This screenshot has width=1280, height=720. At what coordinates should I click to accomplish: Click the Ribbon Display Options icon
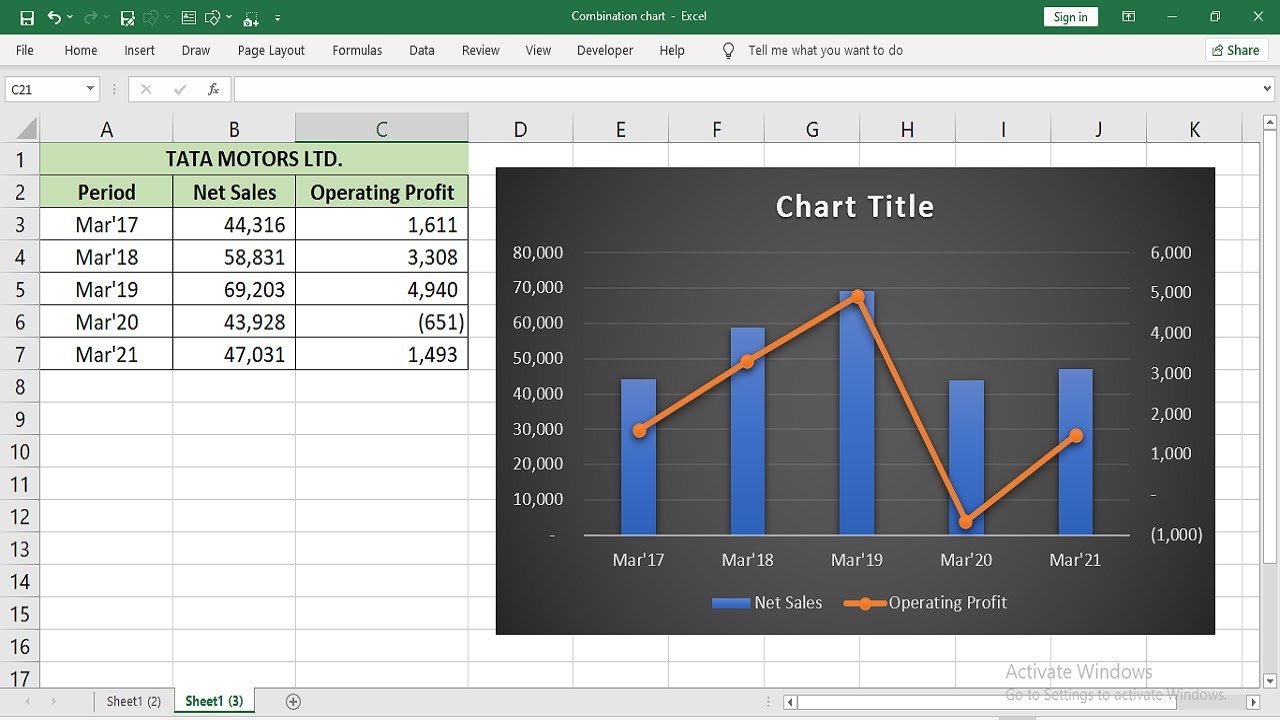click(1128, 17)
